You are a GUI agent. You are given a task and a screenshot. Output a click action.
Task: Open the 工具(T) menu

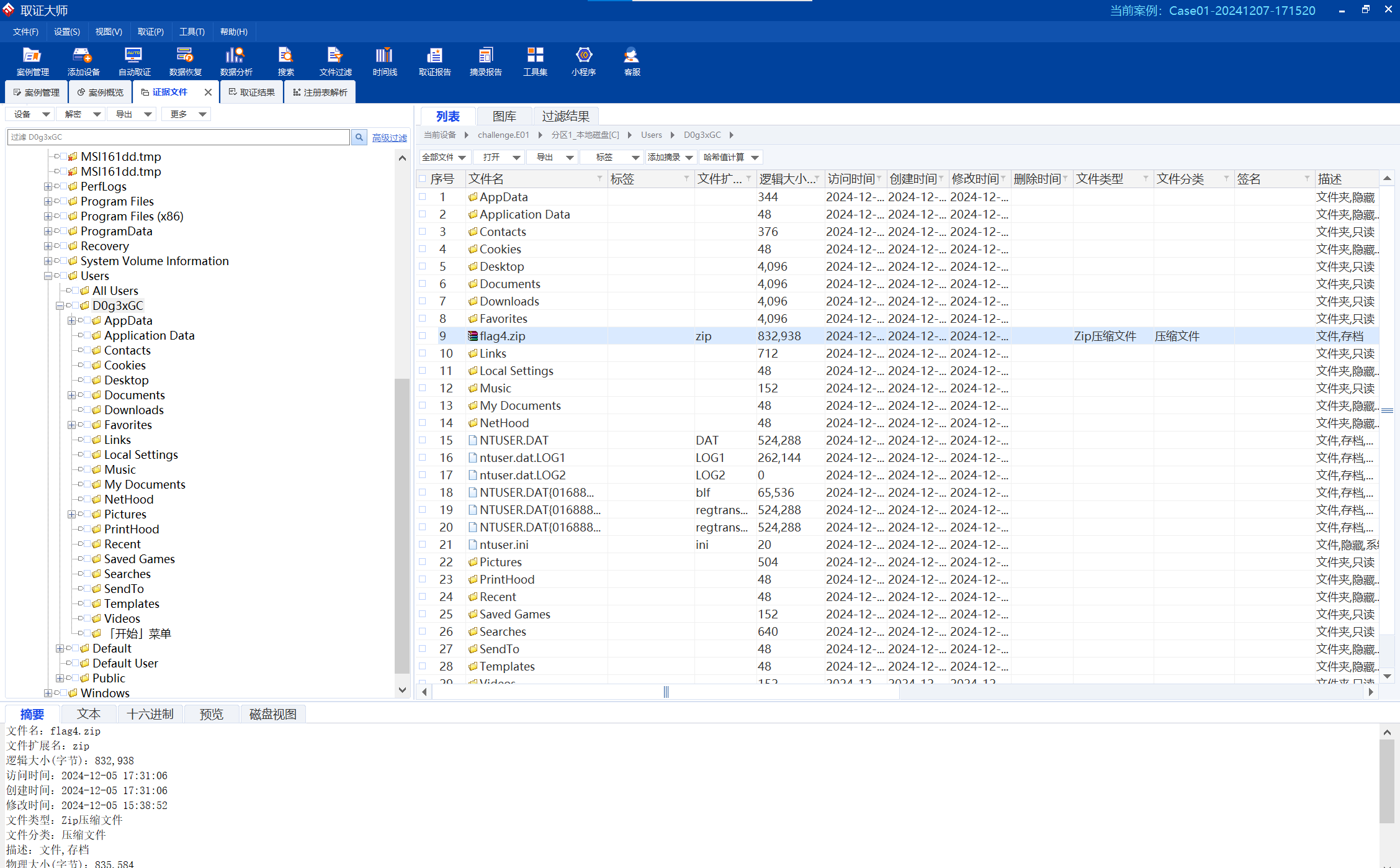(192, 32)
